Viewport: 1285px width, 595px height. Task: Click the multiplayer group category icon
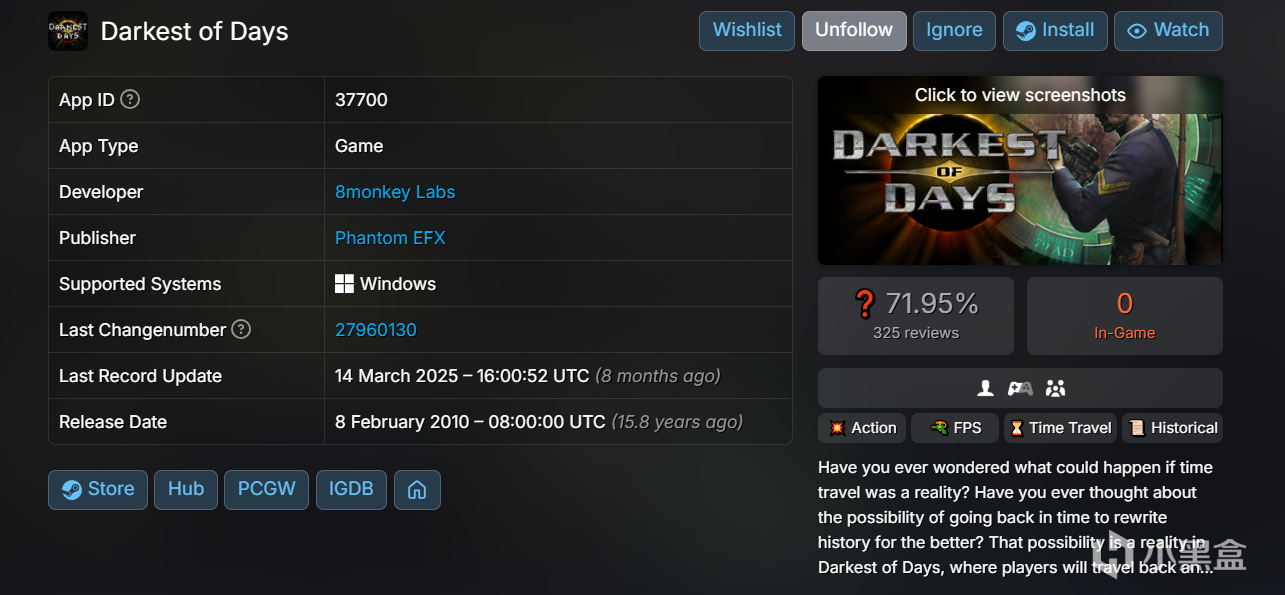point(1055,388)
